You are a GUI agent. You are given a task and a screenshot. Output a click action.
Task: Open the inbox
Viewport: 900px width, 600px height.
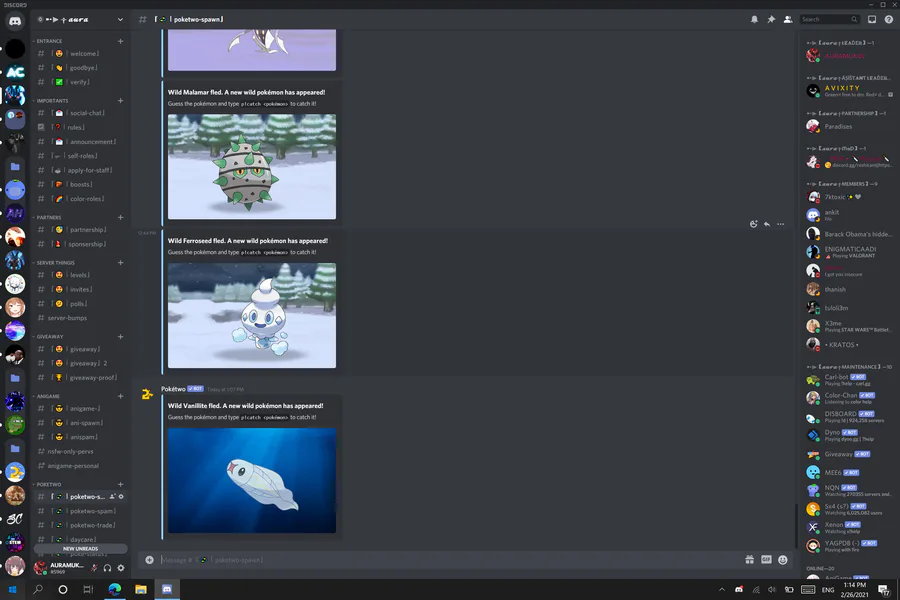(x=872, y=20)
